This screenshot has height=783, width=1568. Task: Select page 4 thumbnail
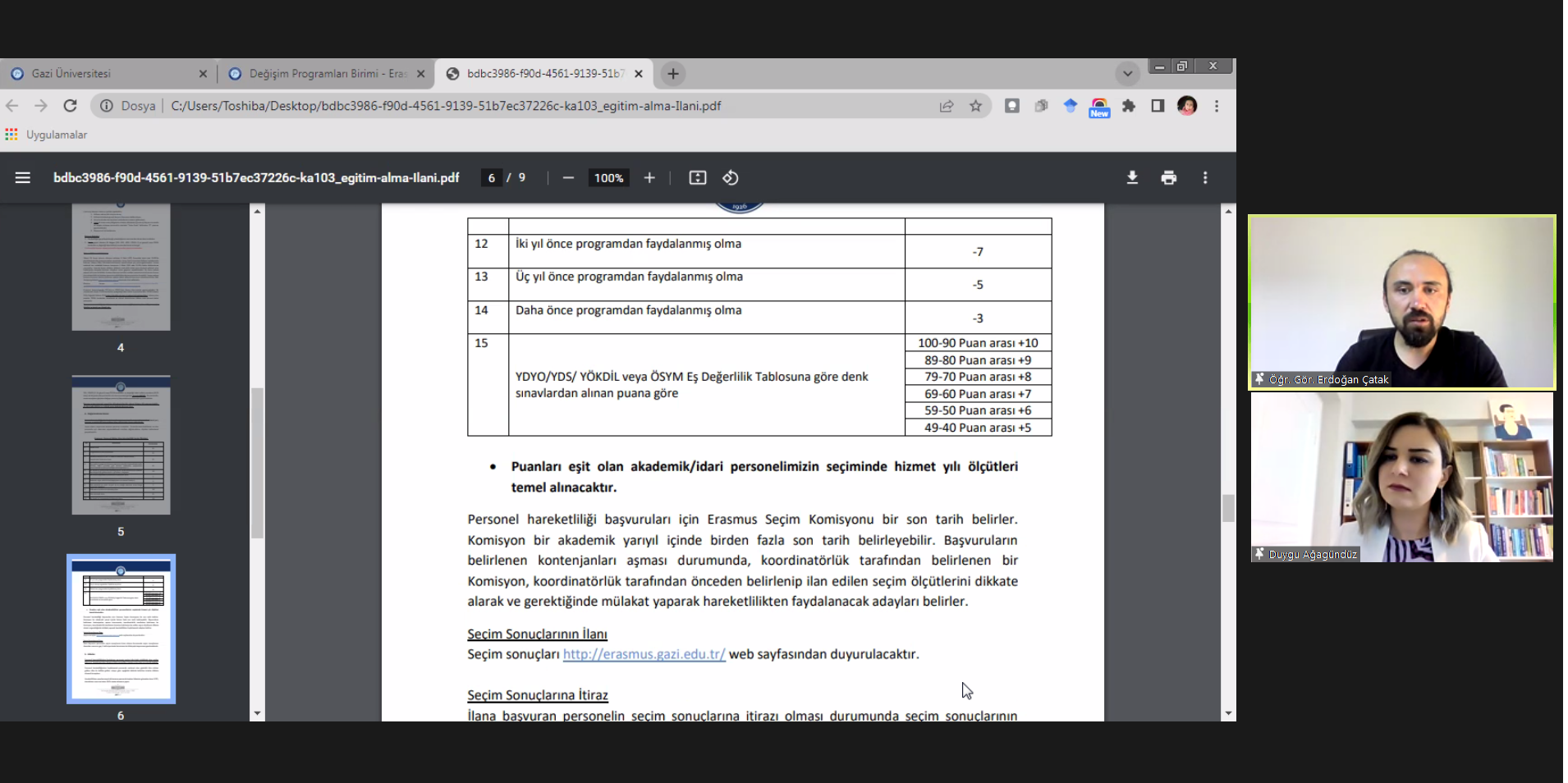(x=121, y=267)
